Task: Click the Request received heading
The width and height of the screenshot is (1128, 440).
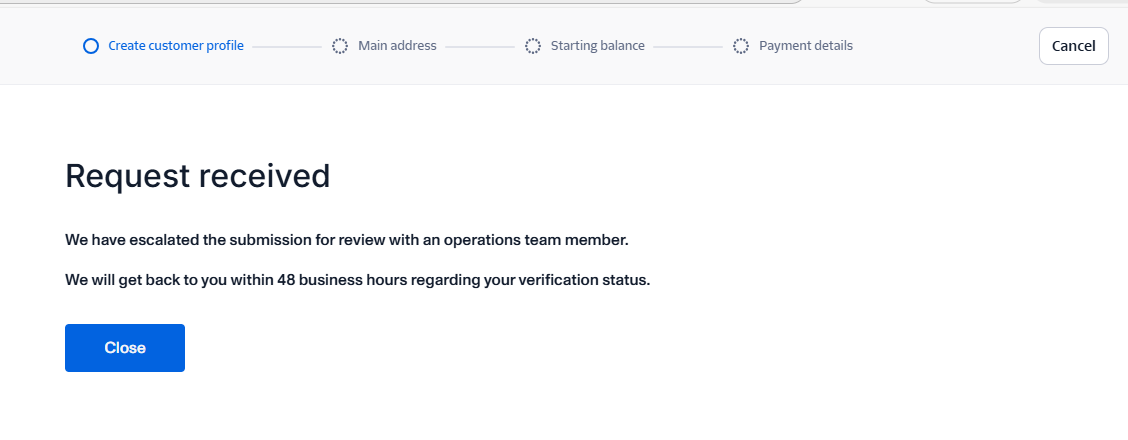Action: 197,176
